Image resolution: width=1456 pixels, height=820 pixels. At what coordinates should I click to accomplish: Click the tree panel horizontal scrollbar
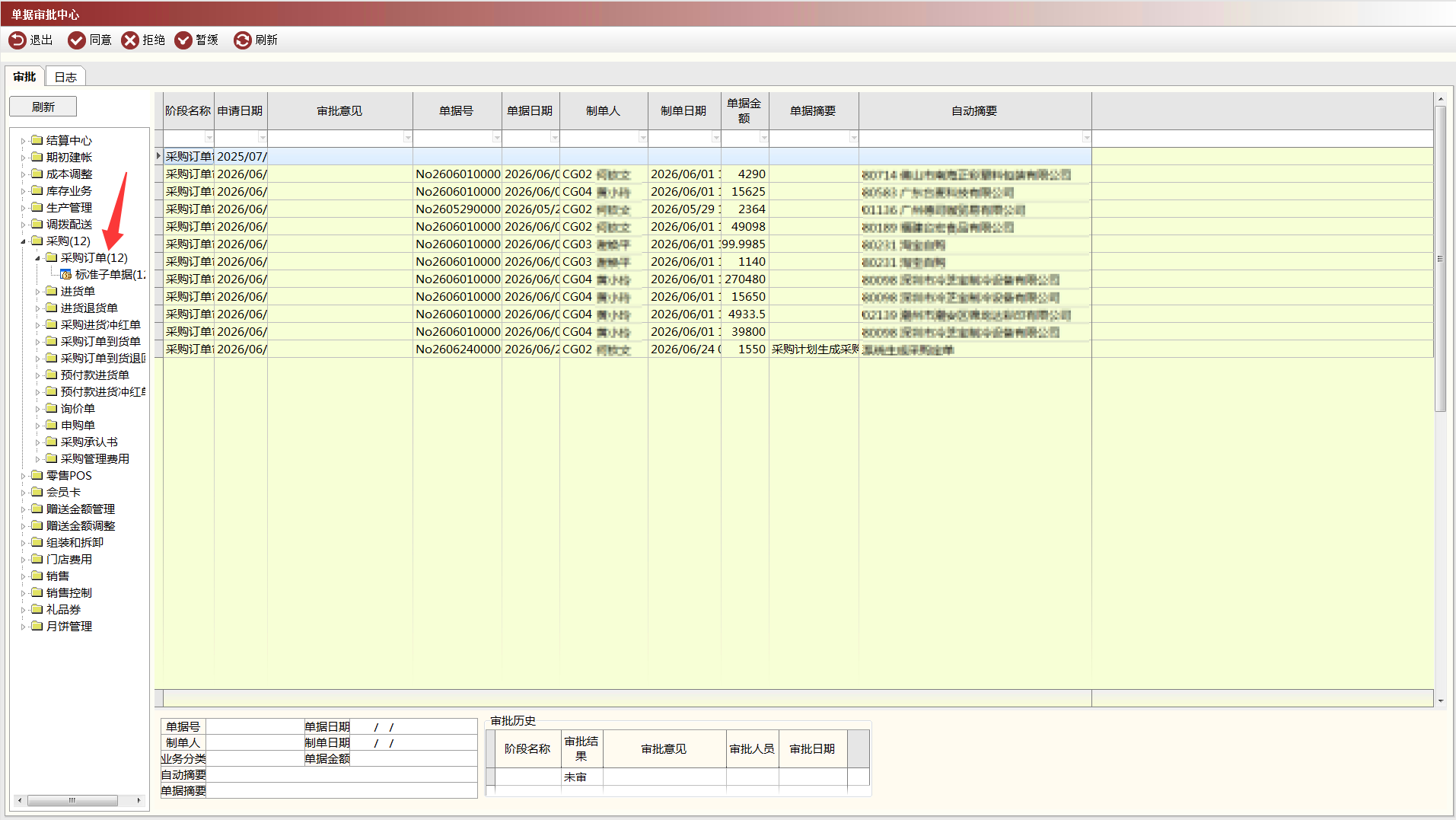pyautogui.click(x=72, y=800)
